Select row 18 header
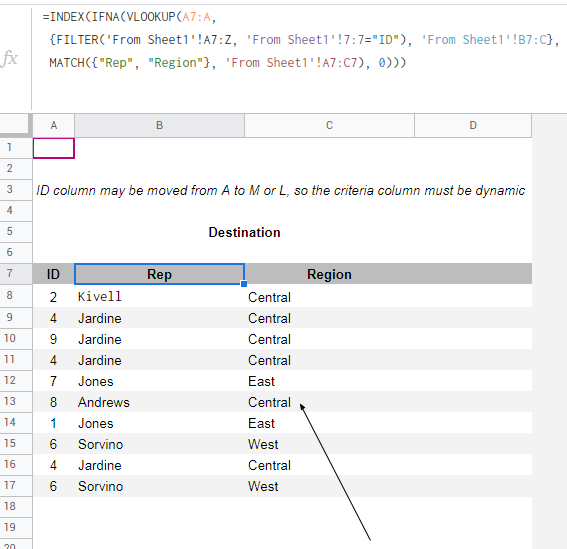567x549 pixels. pyautogui.click(x=16, y=506)
